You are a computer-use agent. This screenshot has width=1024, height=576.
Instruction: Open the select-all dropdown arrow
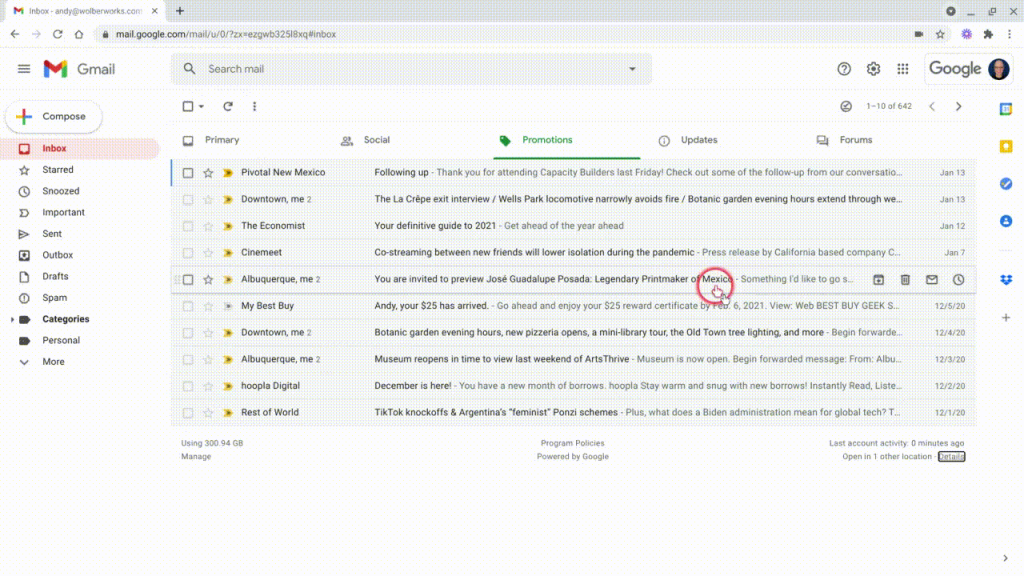202,107
